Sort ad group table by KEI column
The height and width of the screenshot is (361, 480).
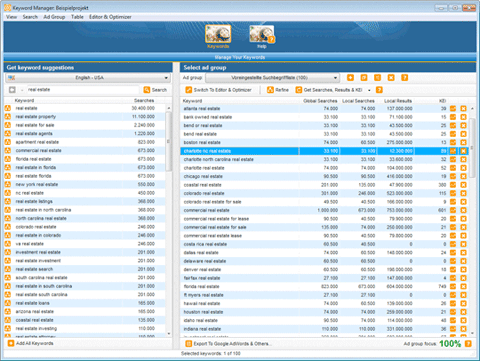[x=442, y=101]
